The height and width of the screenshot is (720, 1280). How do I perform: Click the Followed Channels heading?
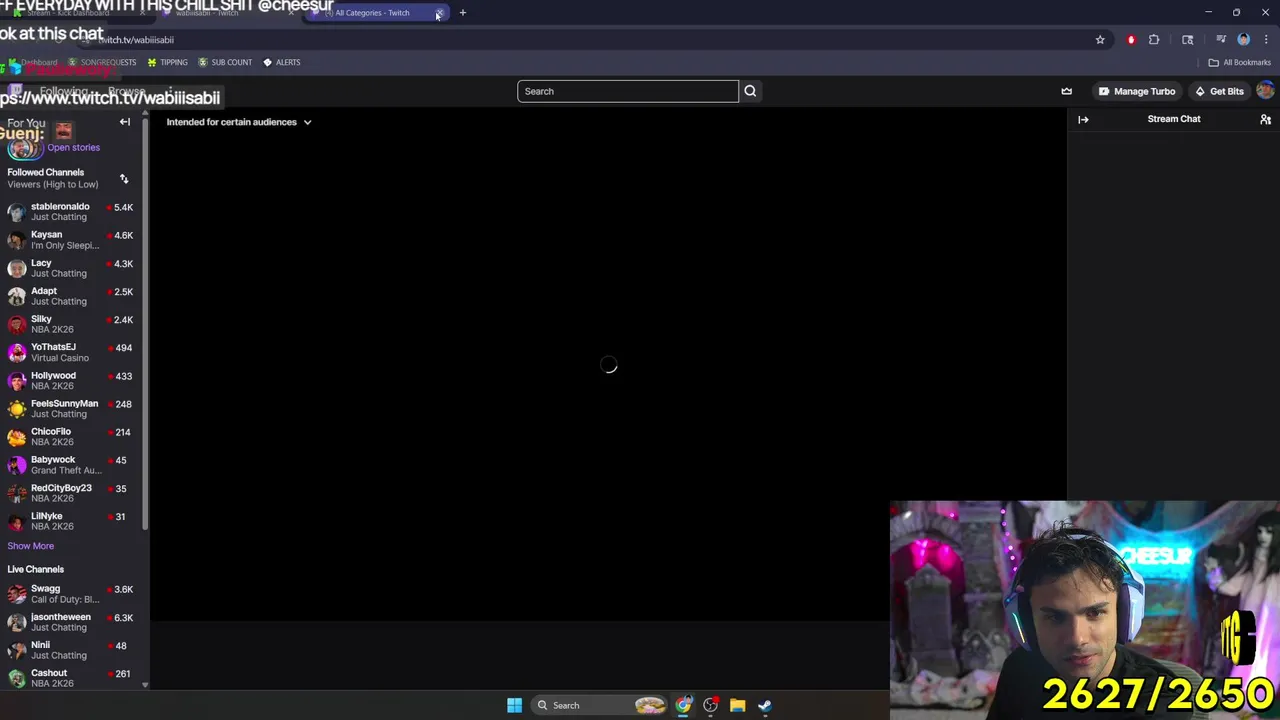click(46, 172)
